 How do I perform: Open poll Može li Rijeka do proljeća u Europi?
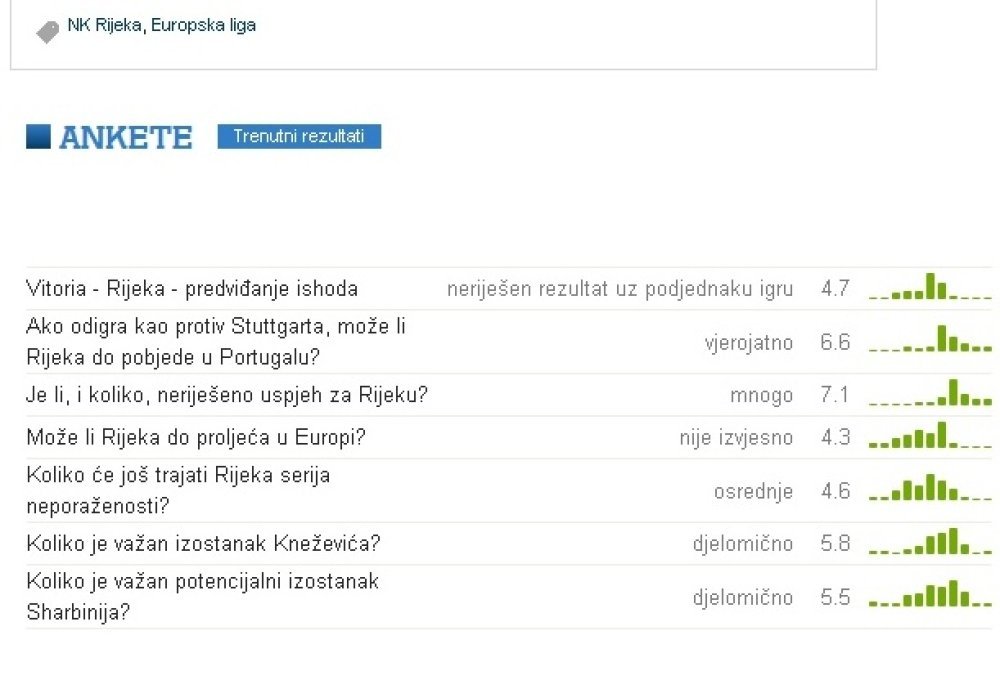point(196,437)
